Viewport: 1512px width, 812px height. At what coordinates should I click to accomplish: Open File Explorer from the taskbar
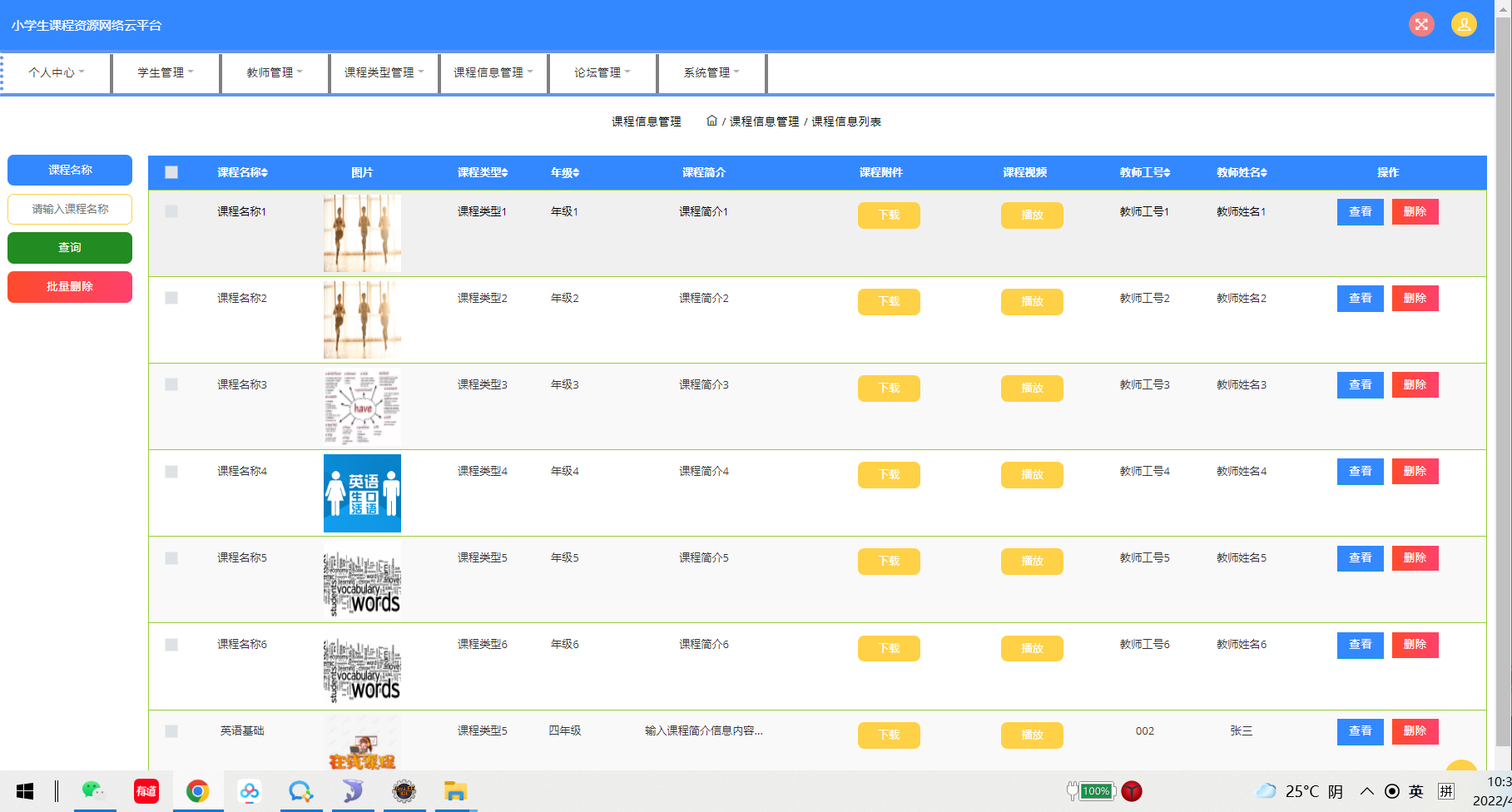click(455, 791)
